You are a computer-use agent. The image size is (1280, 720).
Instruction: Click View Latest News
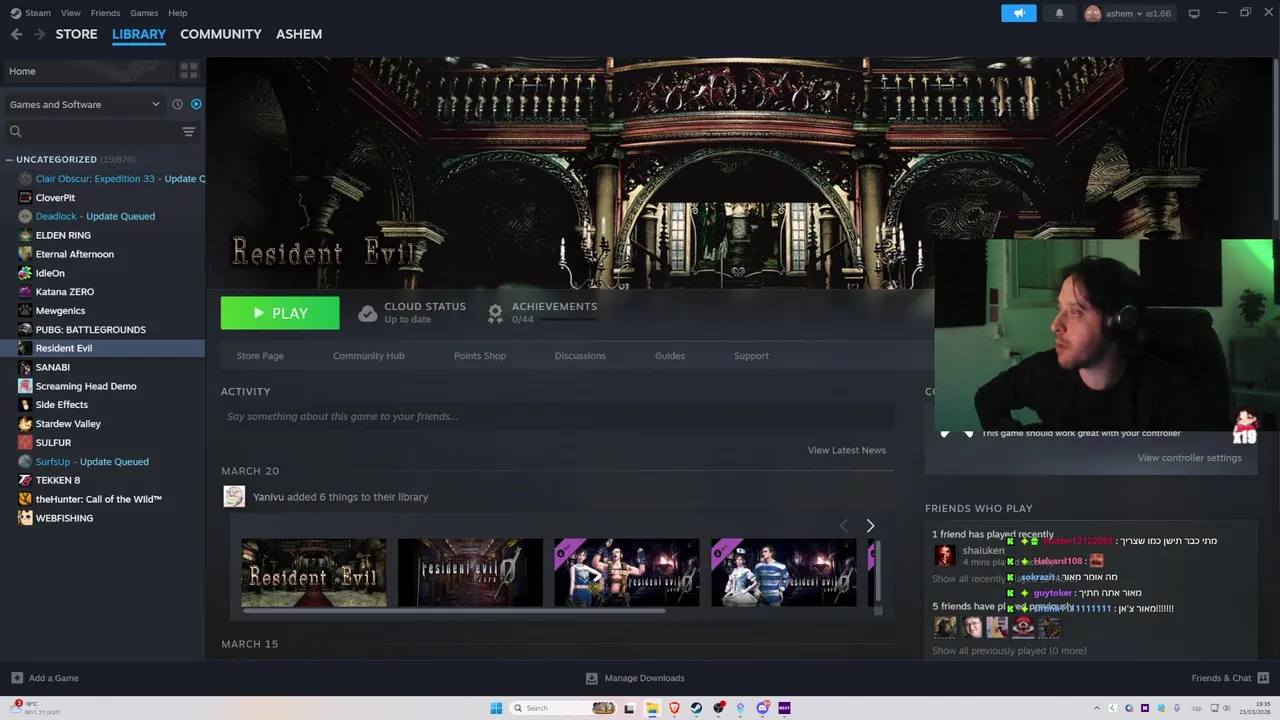point(847,450)
